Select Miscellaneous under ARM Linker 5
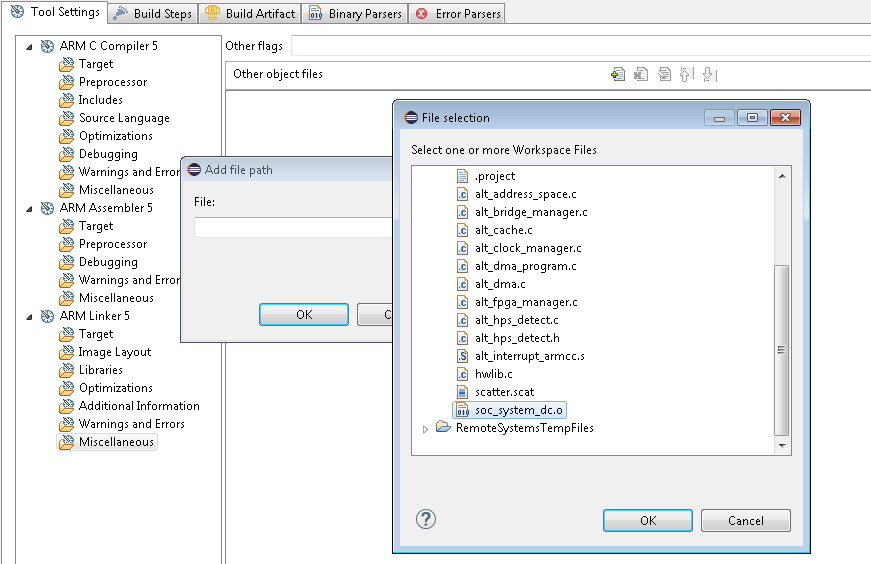This screenshot has width=871, height=564. [116, 442]
